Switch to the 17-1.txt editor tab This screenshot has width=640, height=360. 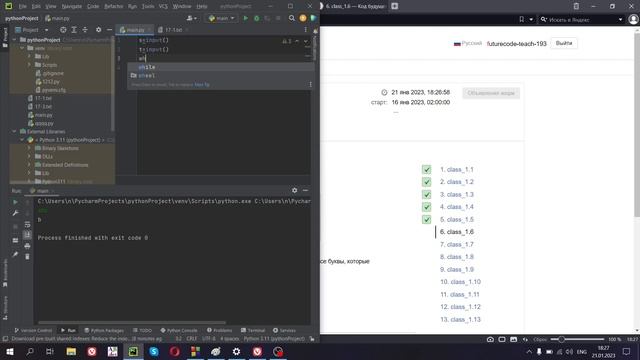173,30
